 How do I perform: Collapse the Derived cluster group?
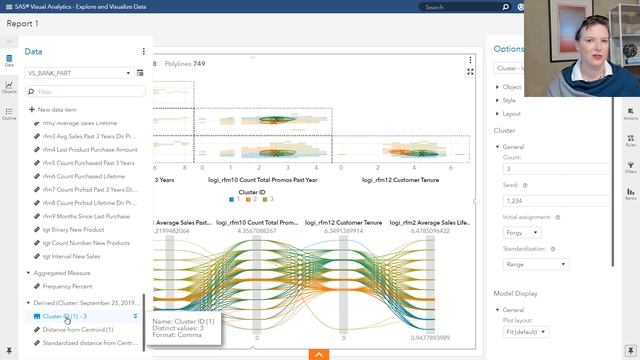pyautogui.click(x=28, y=303)
